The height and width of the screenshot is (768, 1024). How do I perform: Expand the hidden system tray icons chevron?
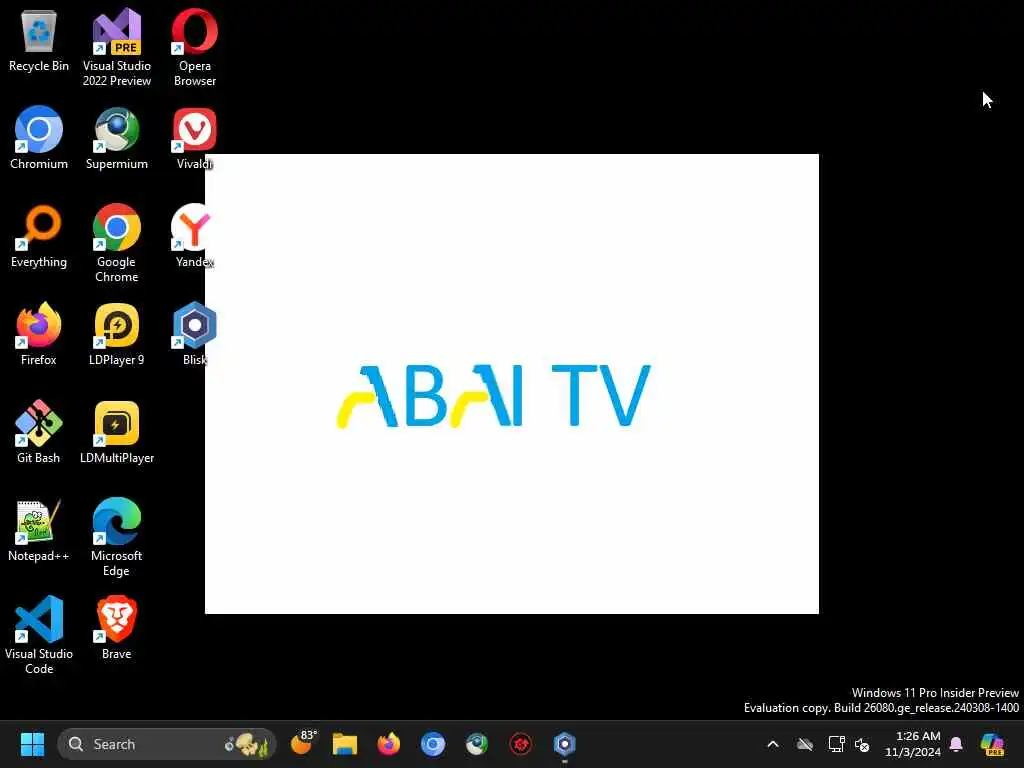point(773,744)
